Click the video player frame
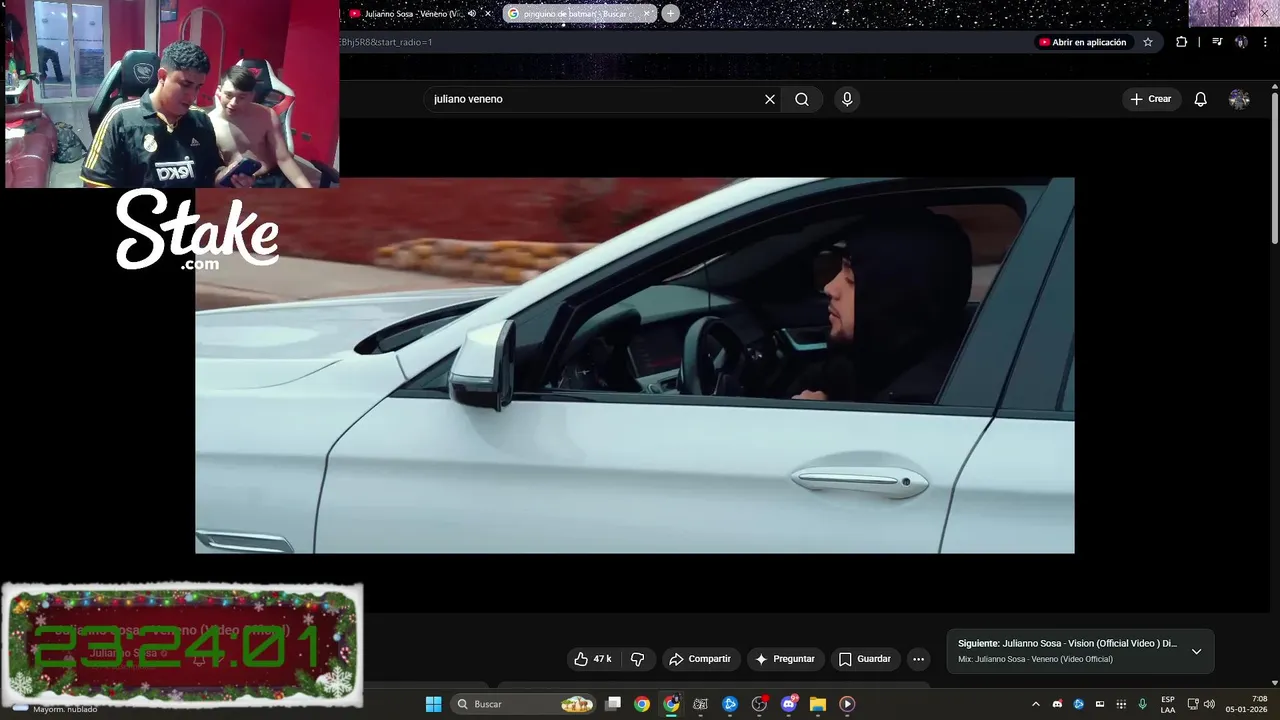The height and width of the screenshot is (720, 1280). tap(635, 365)
